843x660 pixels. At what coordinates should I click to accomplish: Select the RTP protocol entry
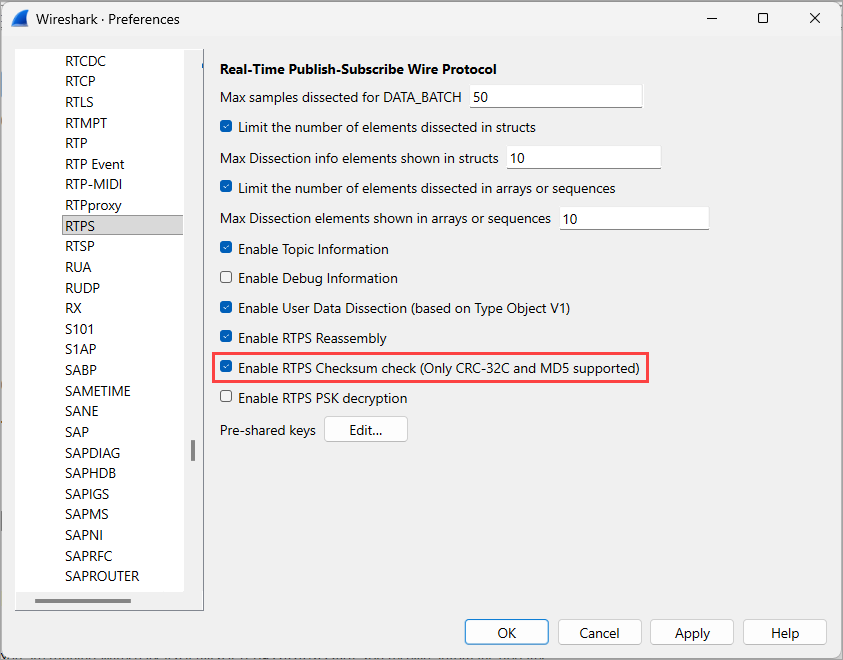[76, 144]
